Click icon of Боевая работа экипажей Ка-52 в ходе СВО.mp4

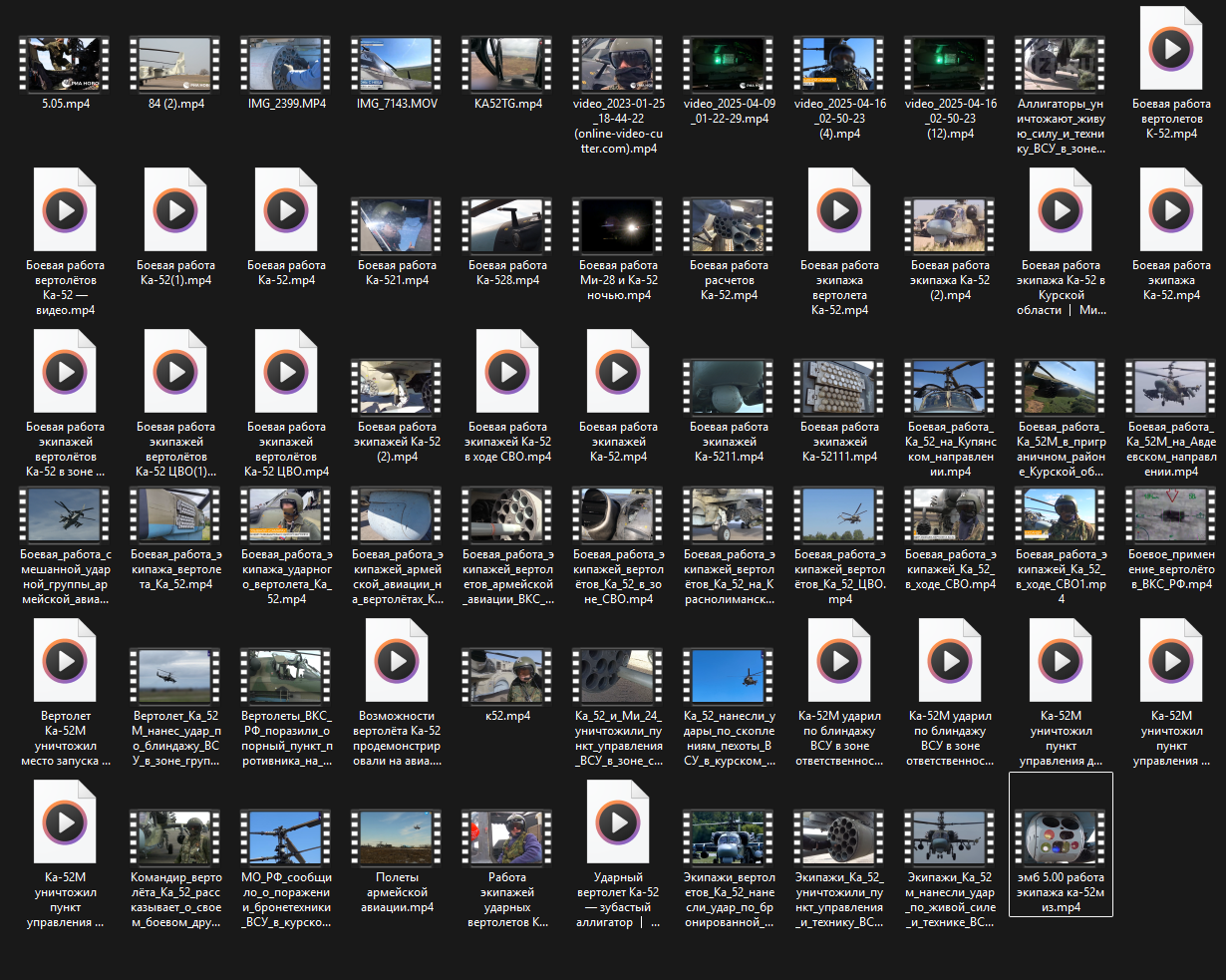coord(507,372)
